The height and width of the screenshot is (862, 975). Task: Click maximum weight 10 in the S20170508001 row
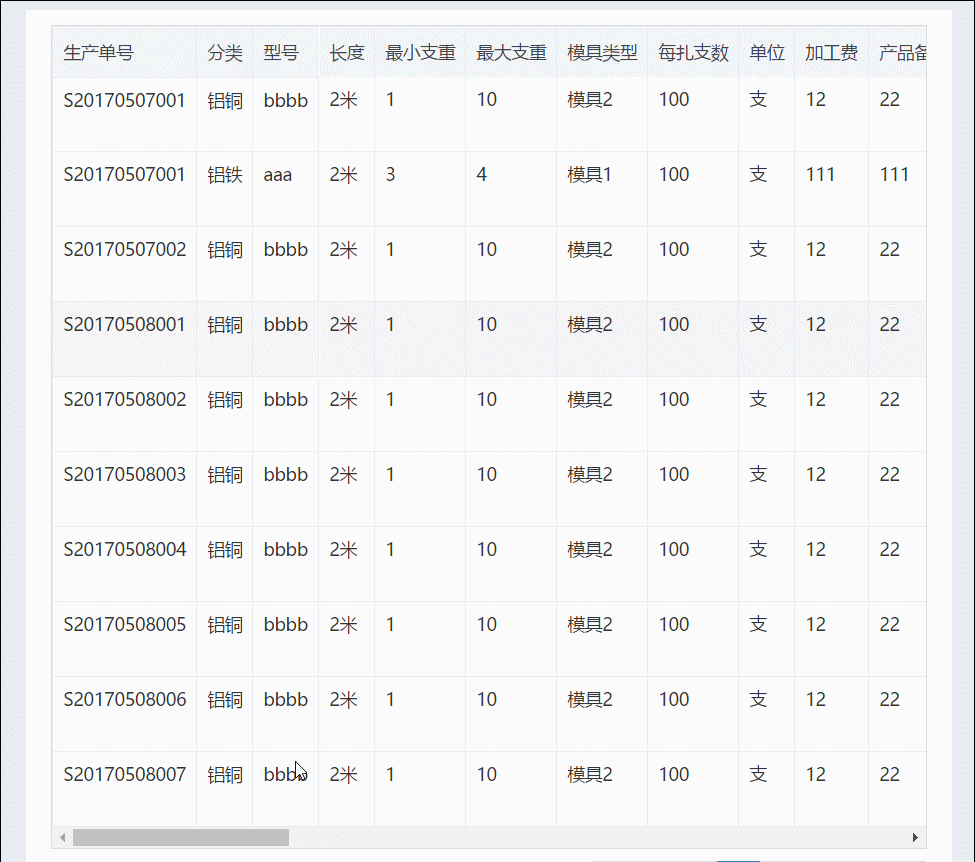[x=487, y=325]
